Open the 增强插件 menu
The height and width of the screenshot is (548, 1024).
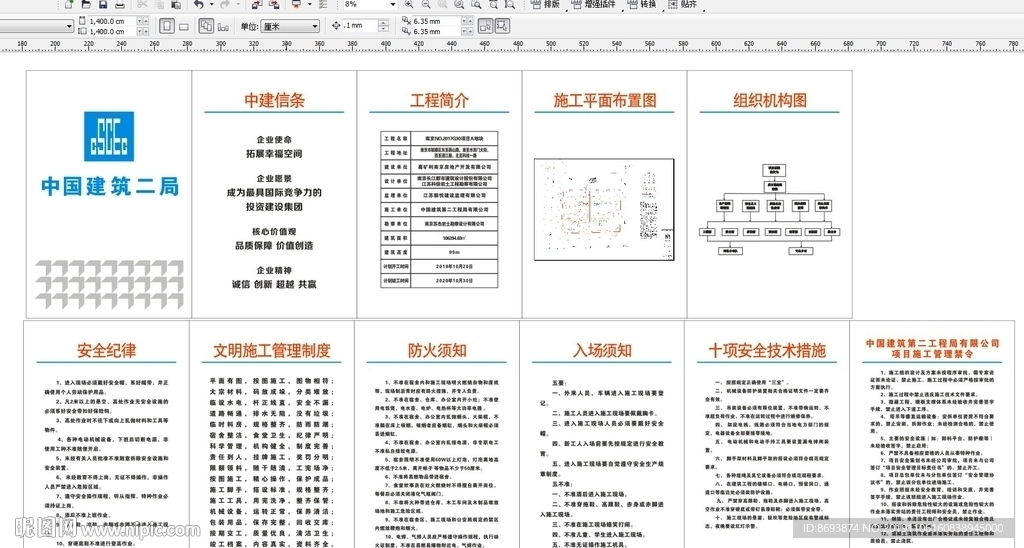[594, 5]
